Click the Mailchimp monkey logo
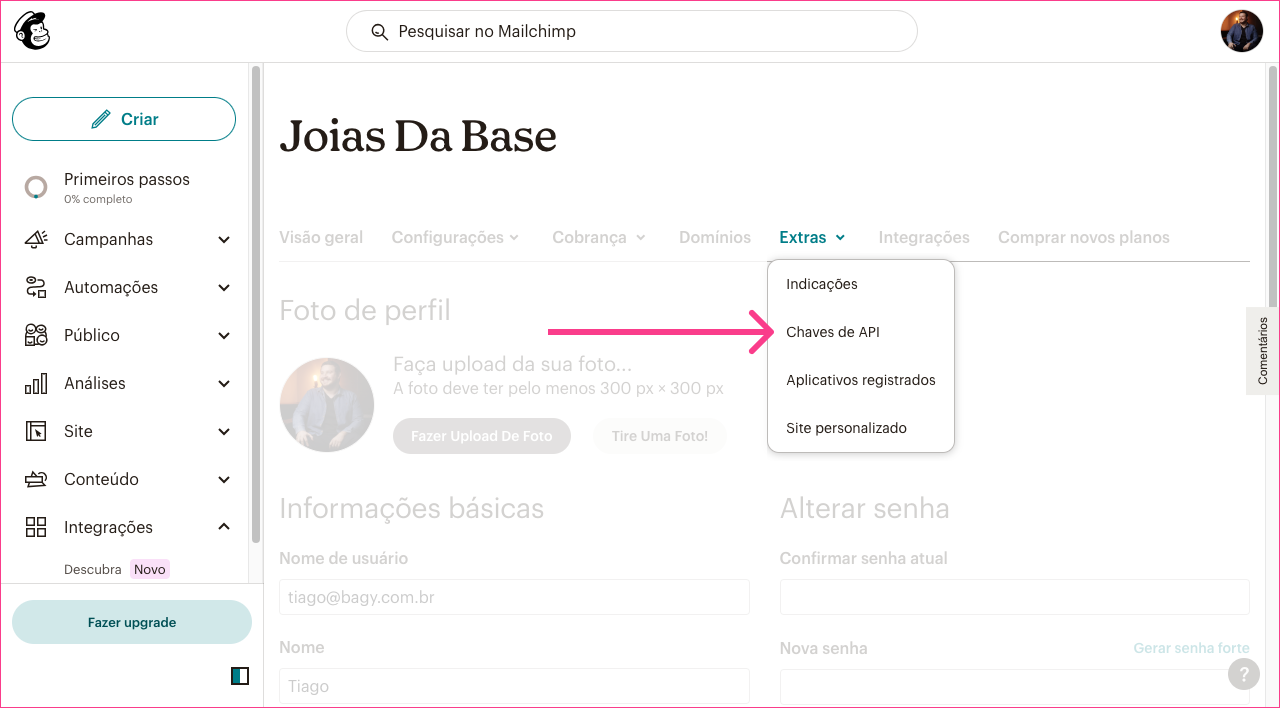The width and height of the screenshot is (1280, 708). [x=32, y=31]
